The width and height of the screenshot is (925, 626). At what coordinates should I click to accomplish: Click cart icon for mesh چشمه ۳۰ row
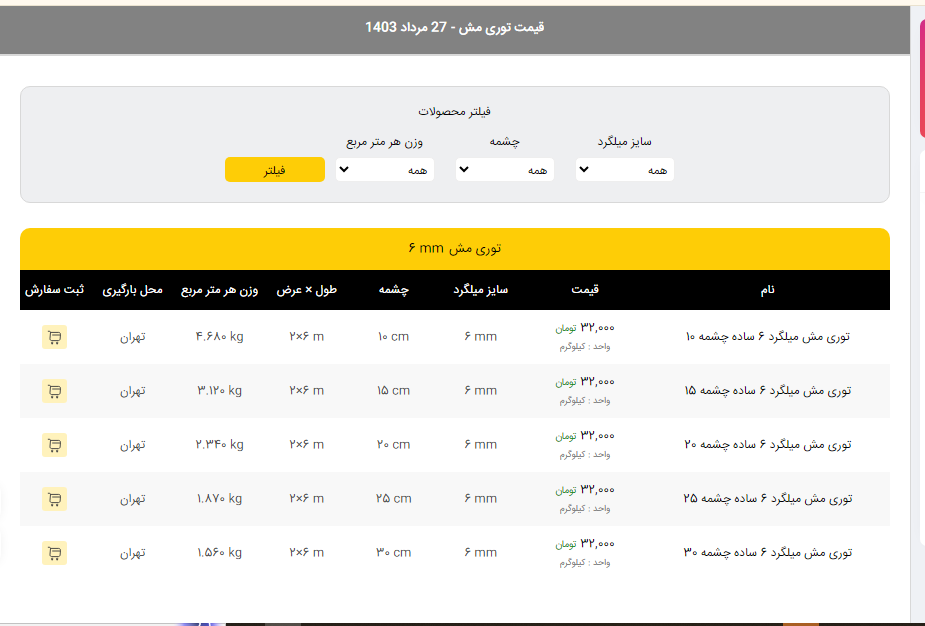(x=54, y=552)
